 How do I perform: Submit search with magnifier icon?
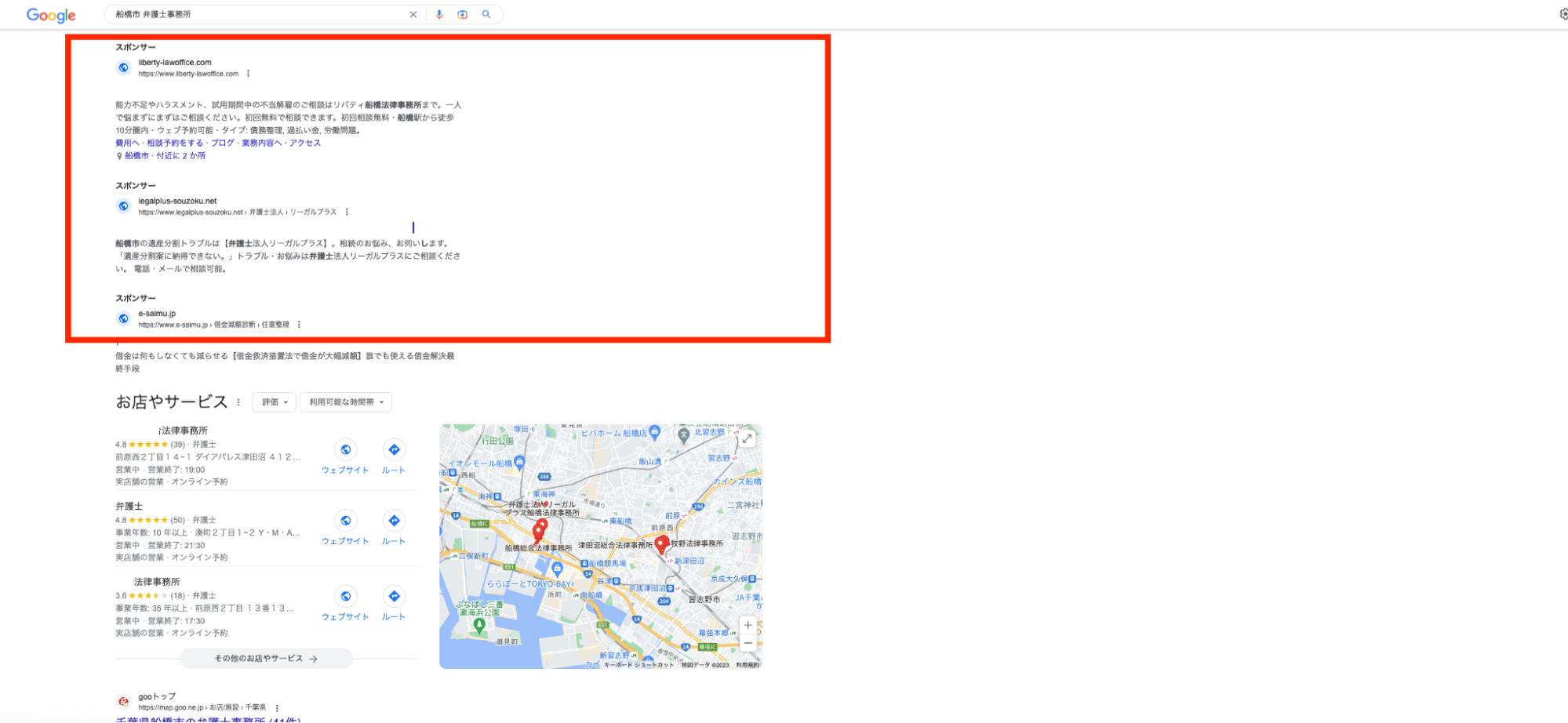pyautogui.click(x=486, y=14)
